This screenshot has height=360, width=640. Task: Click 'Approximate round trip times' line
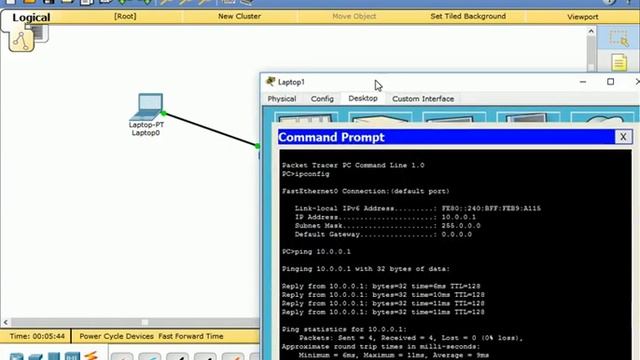tap(381, 347)
